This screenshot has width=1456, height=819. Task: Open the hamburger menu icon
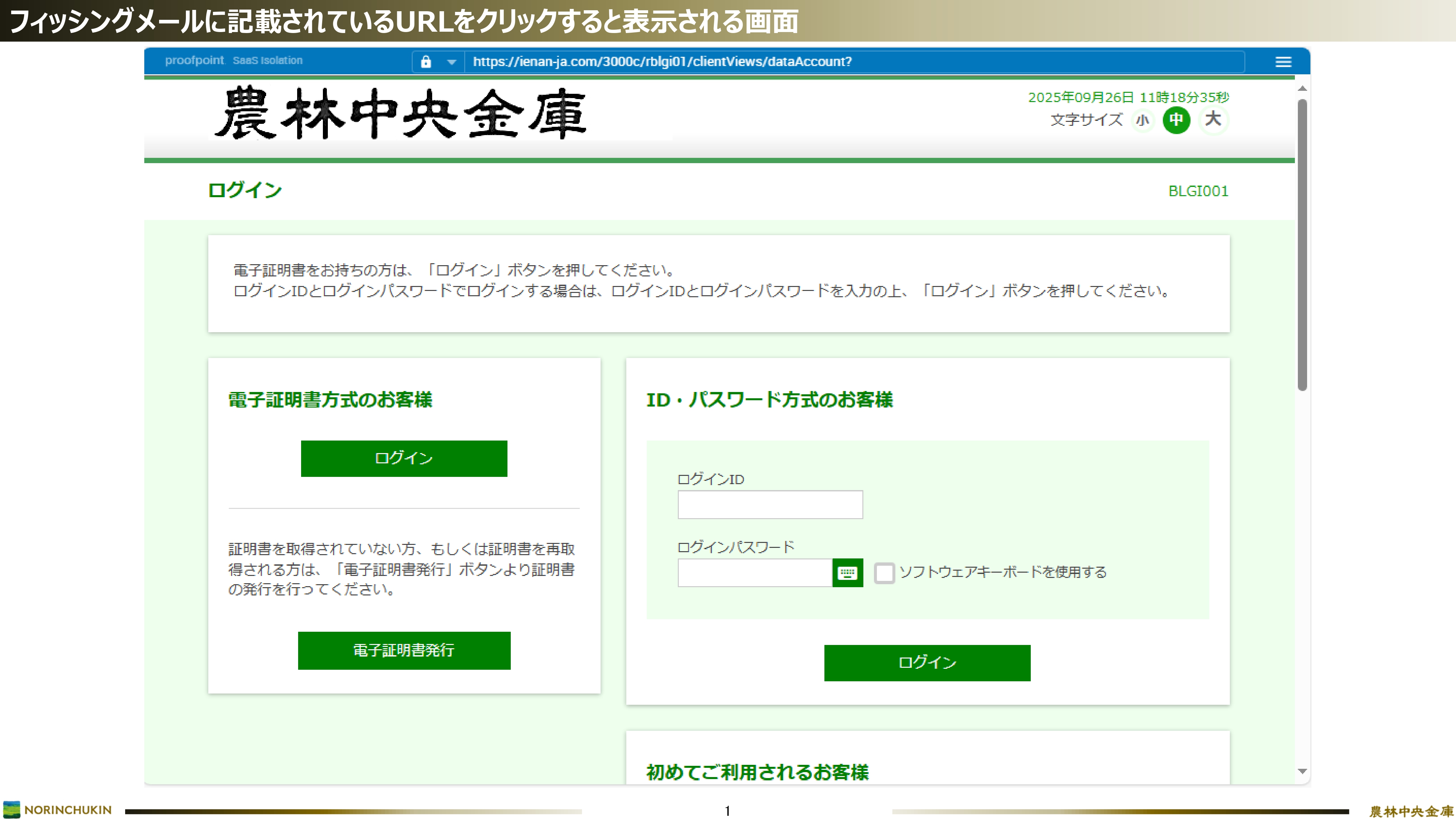(x=1283, y=62)
